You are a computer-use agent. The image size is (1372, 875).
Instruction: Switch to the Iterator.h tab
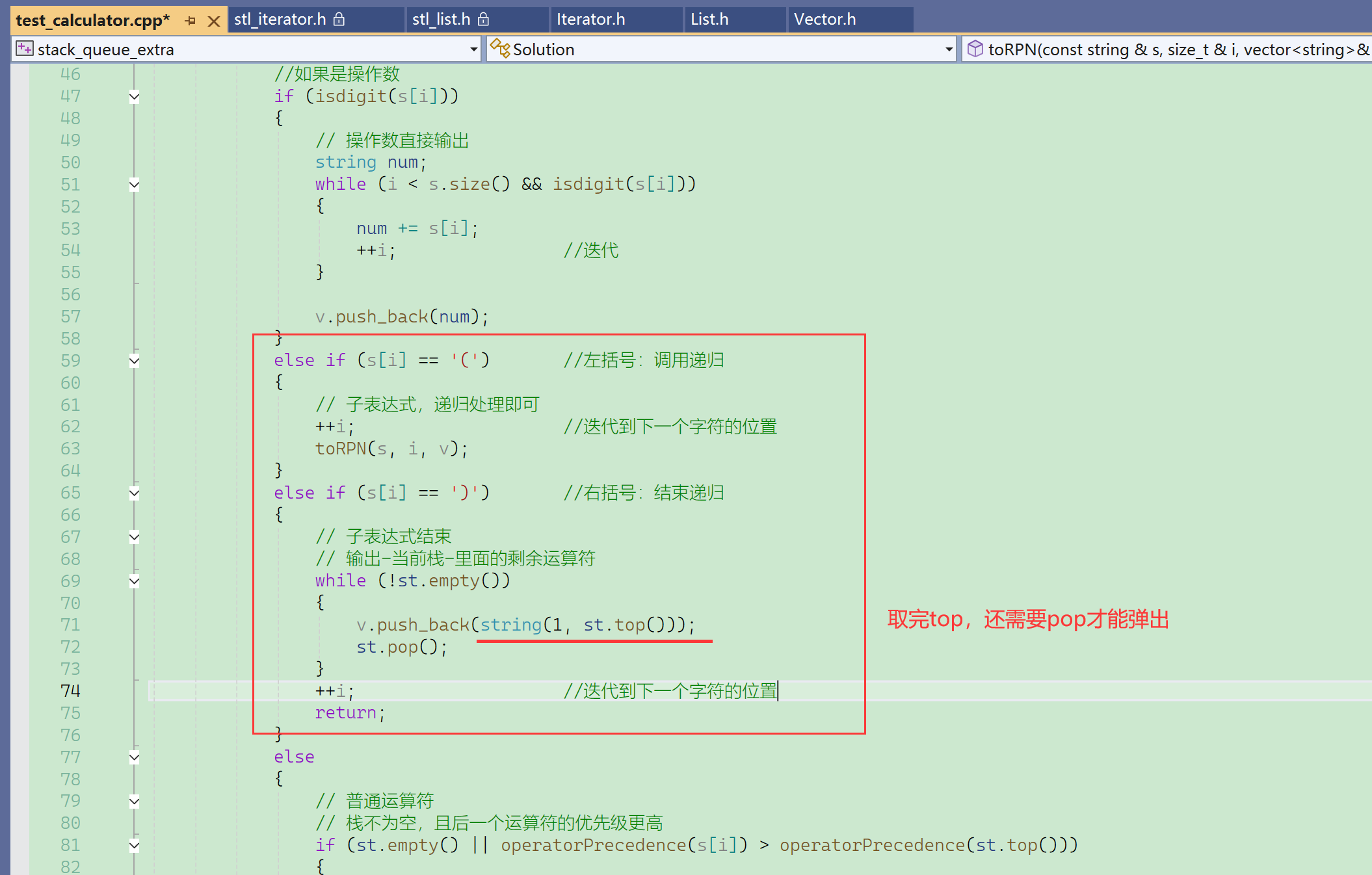[590, 20]
